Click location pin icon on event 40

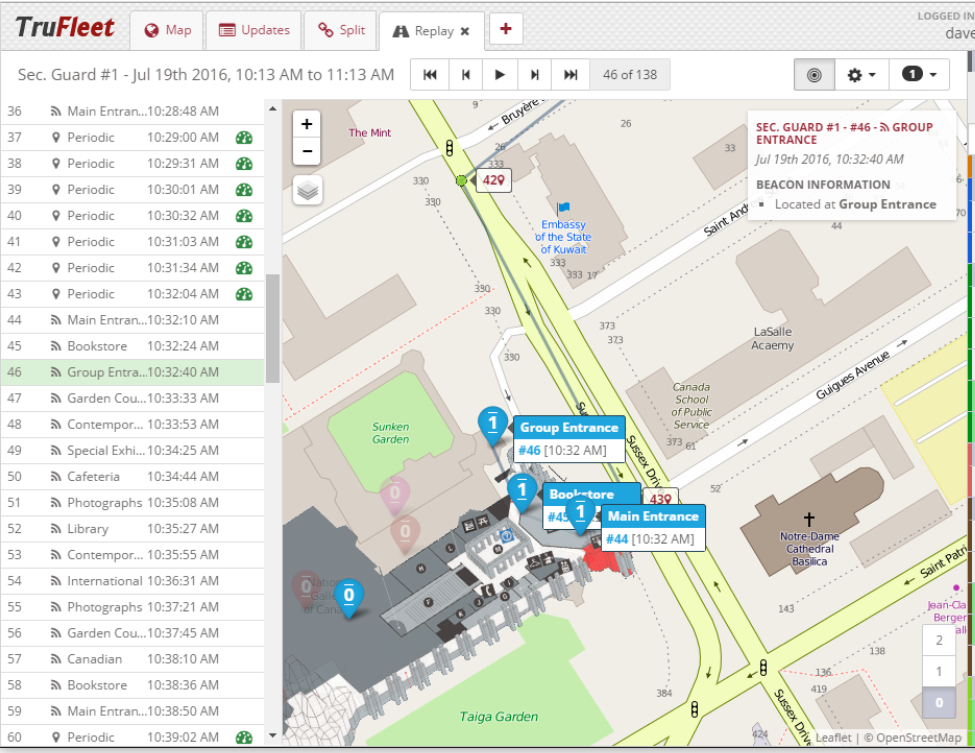56,216
